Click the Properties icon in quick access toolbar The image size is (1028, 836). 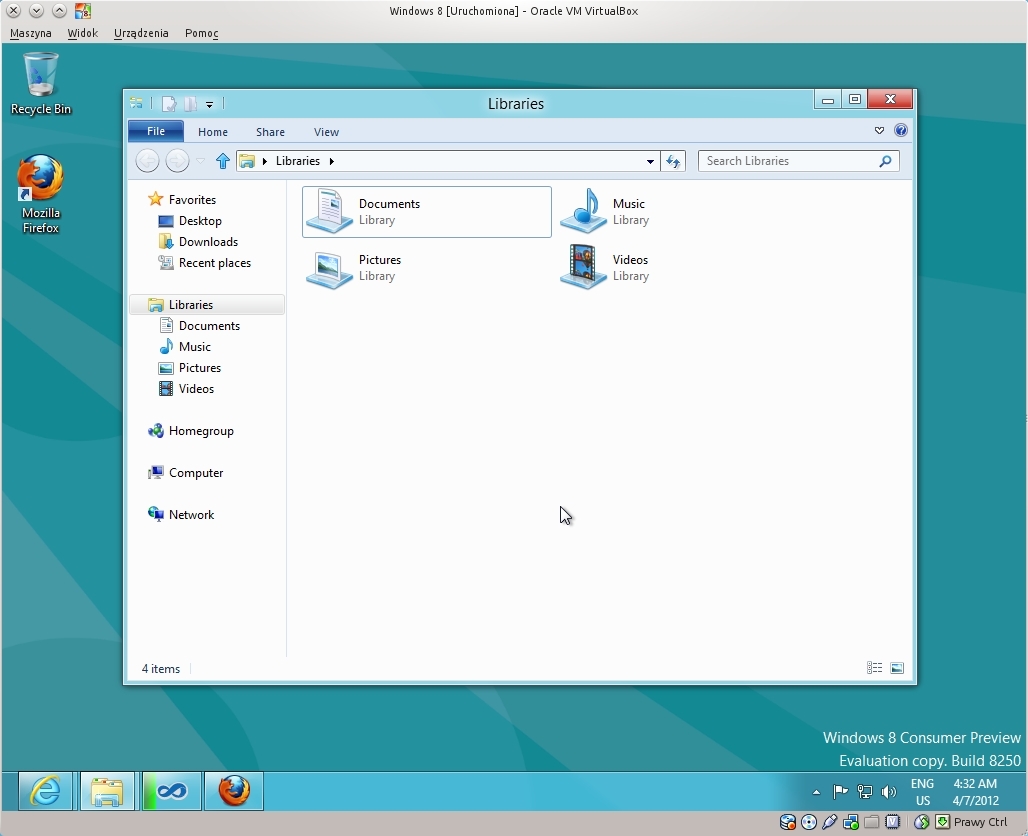[169, 104]
